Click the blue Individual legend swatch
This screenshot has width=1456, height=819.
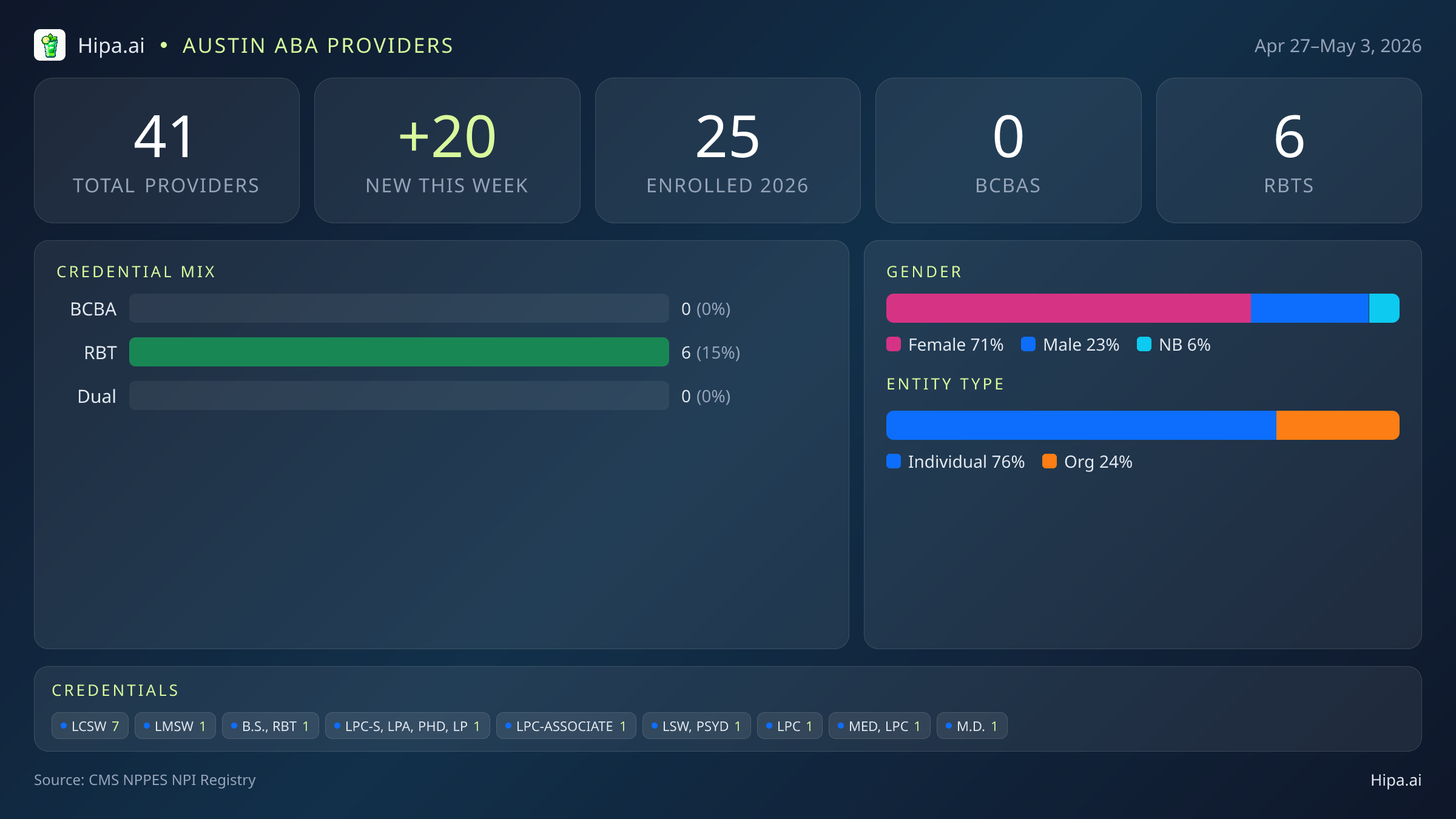tap(894, 461)
